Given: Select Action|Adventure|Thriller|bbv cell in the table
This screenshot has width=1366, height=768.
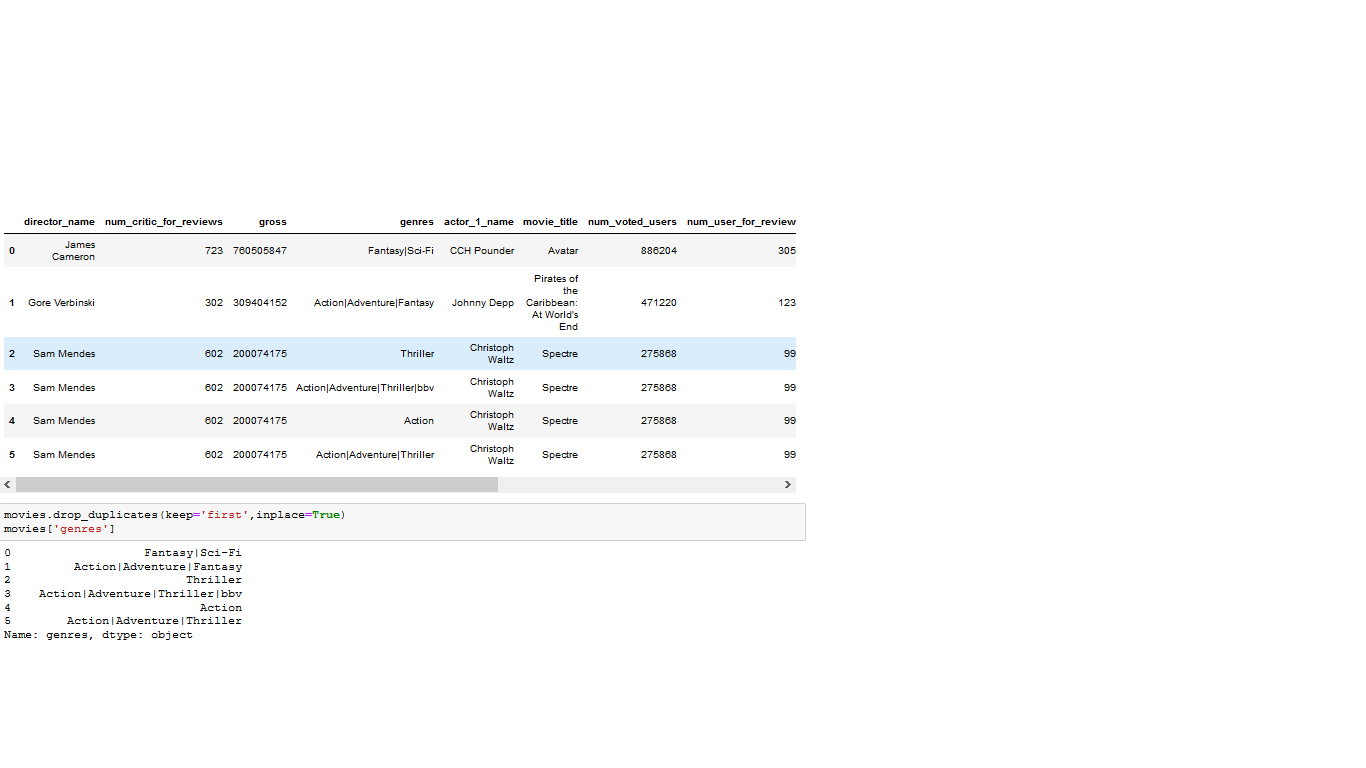Looking at the screenshot, I should tap(365, 388).
